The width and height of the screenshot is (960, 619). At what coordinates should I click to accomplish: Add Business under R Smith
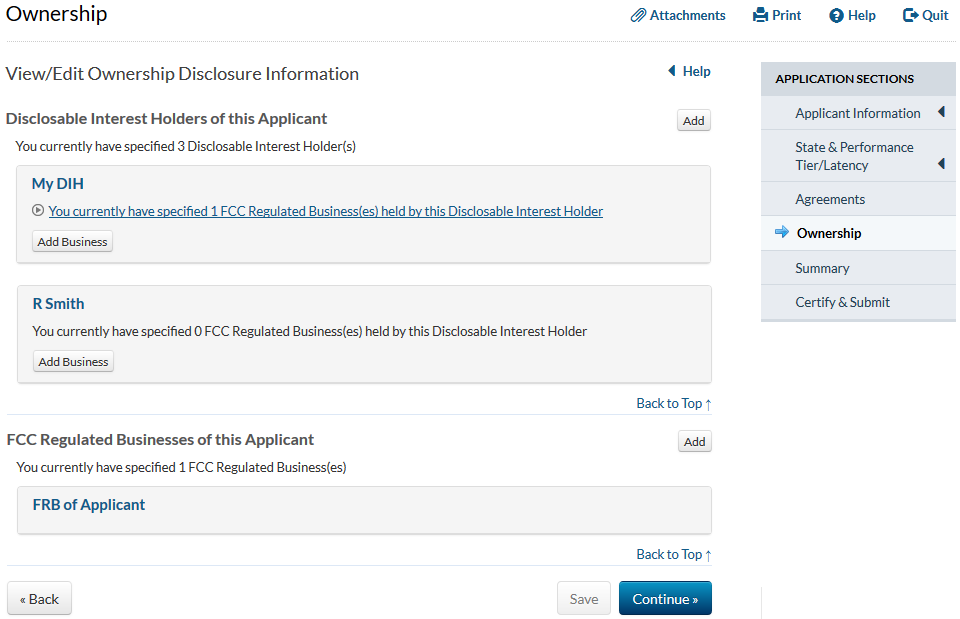point(73,362)
